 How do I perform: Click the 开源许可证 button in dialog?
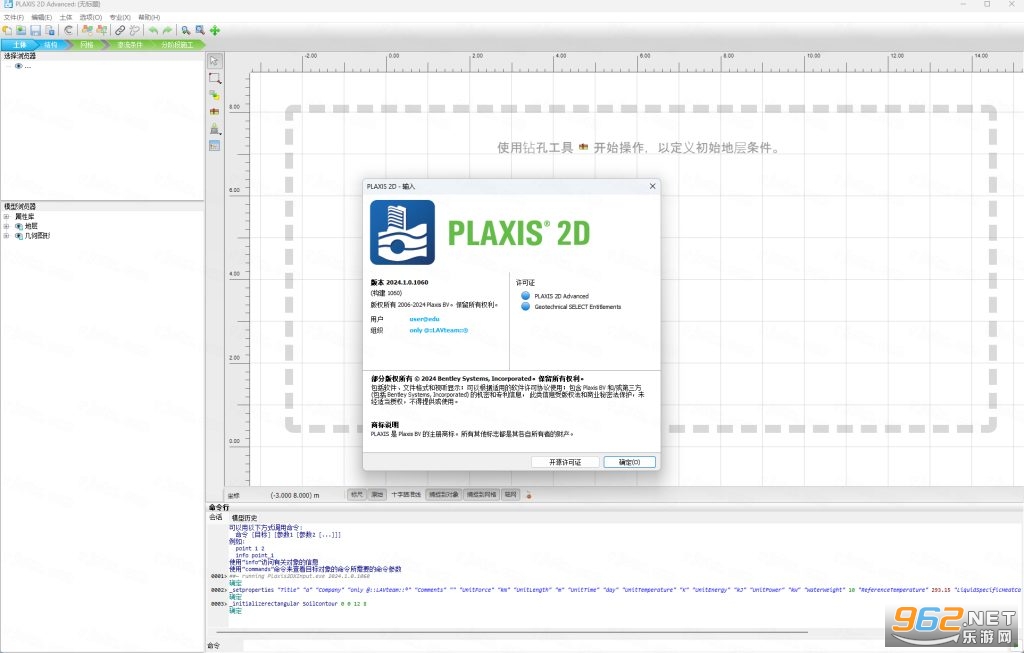click(x=565, y=462)
